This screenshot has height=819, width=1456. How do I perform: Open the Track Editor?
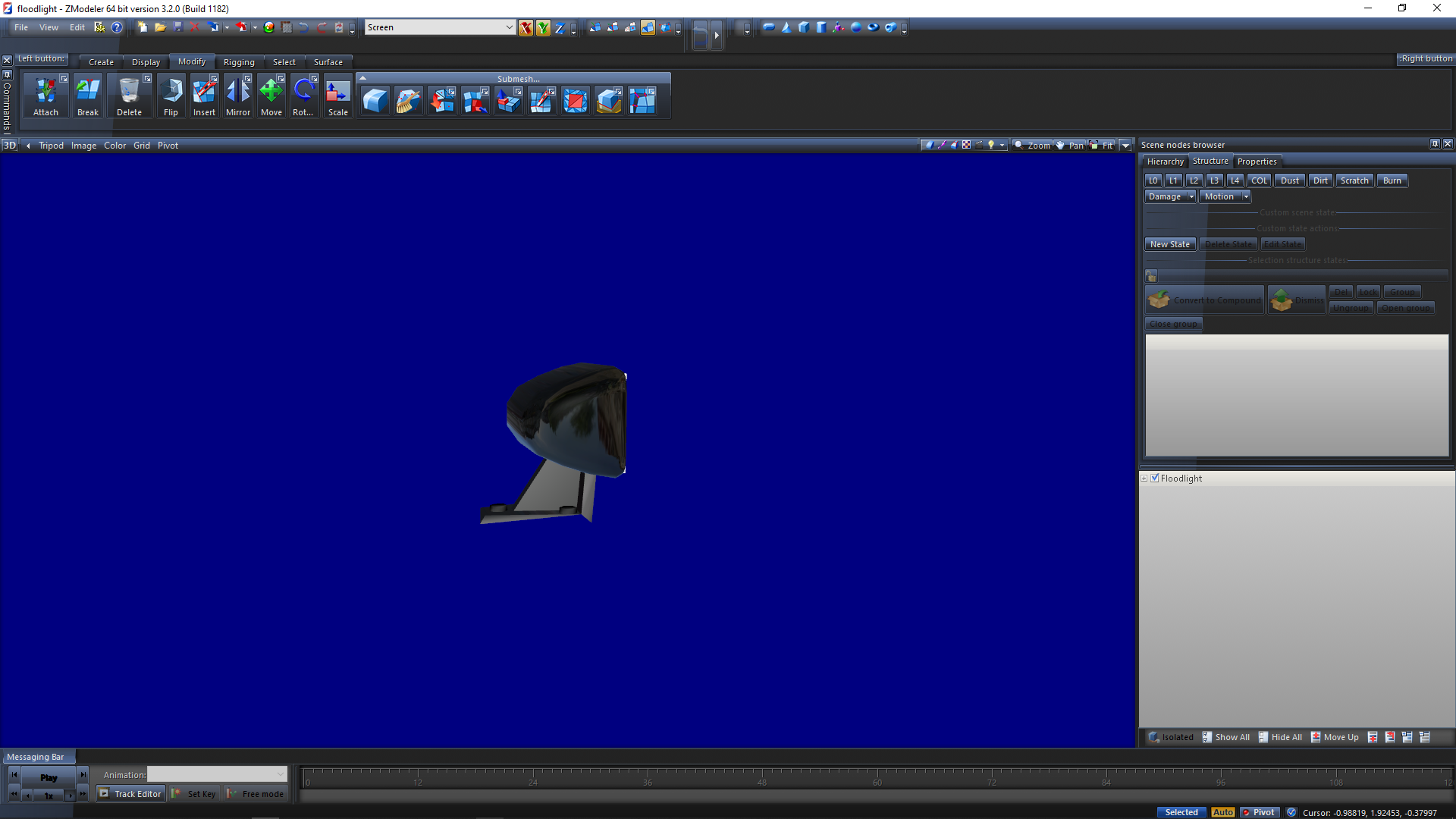coord(130,793)
